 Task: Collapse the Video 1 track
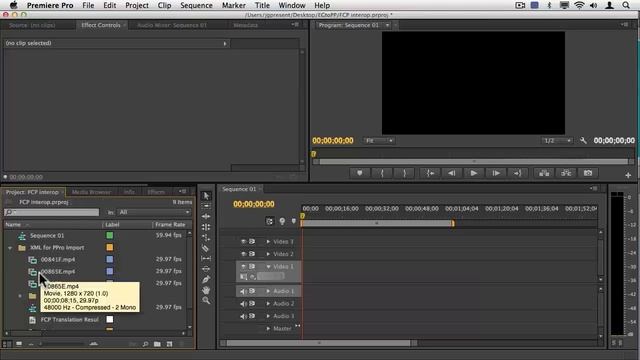pos(268,267)
